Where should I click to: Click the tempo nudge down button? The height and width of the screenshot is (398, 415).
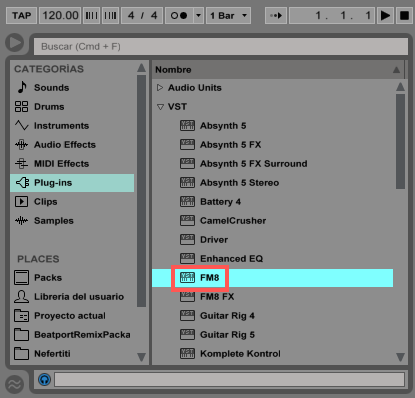point(91,16)
